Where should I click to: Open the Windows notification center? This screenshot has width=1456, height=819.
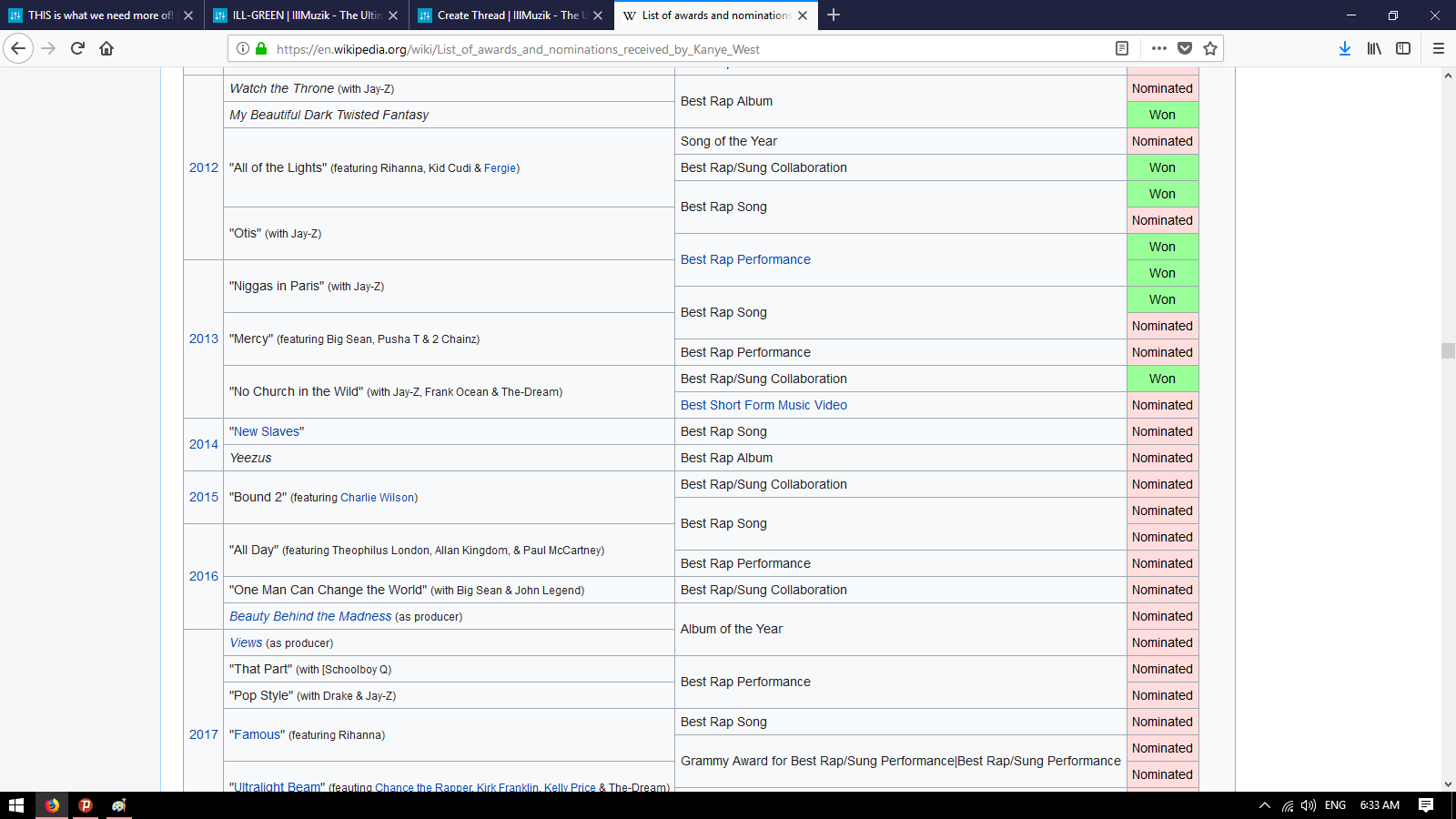1426,805
